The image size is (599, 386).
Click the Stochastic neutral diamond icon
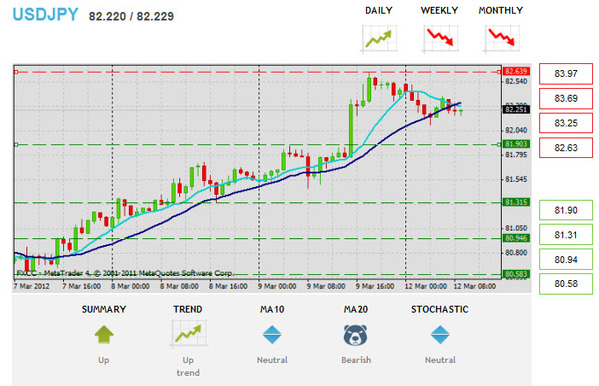pos(440,334)
